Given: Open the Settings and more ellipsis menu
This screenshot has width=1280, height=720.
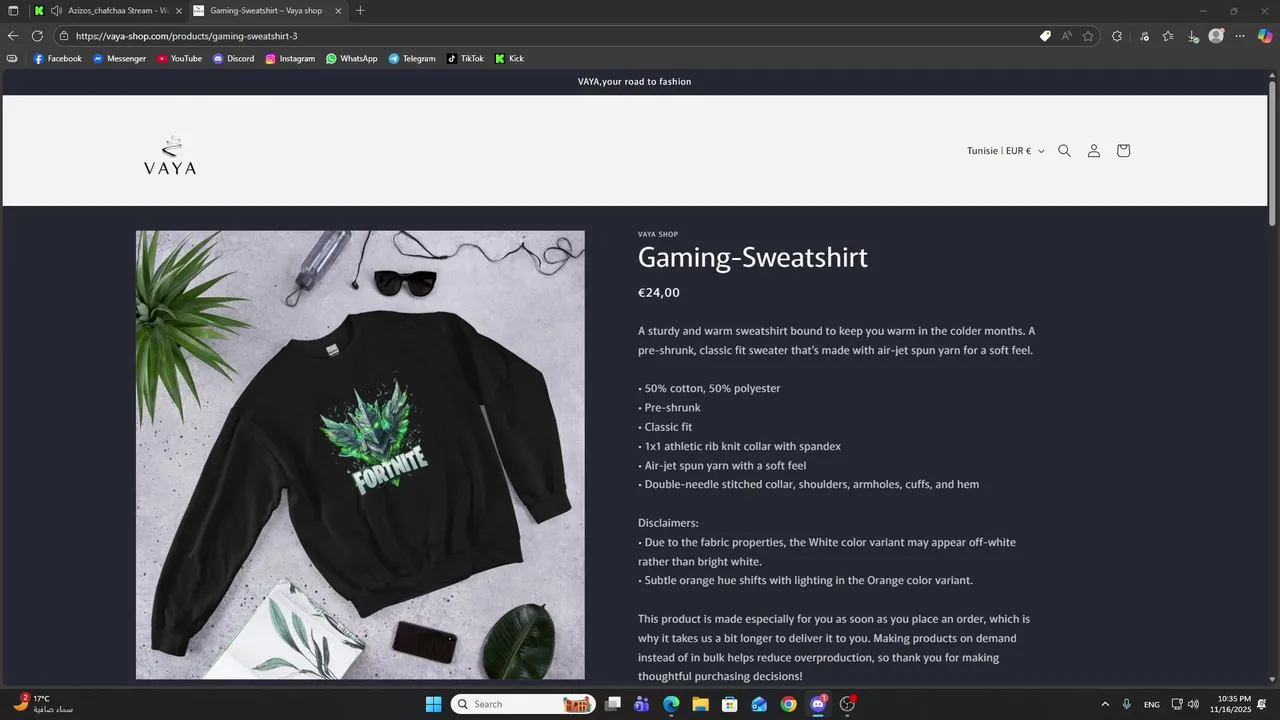Looking at the screenshot, I should [x=1240, y=36].
